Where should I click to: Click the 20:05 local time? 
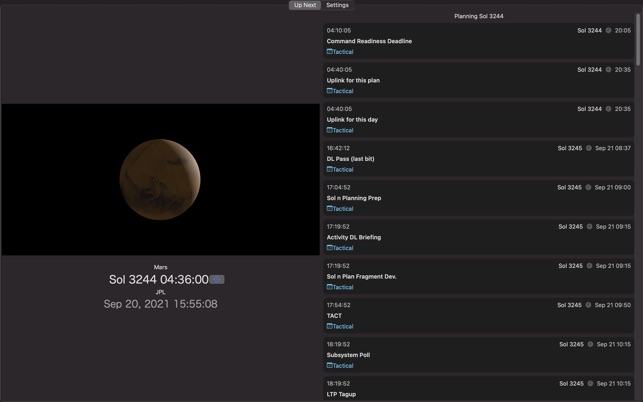tap(623, 30)
